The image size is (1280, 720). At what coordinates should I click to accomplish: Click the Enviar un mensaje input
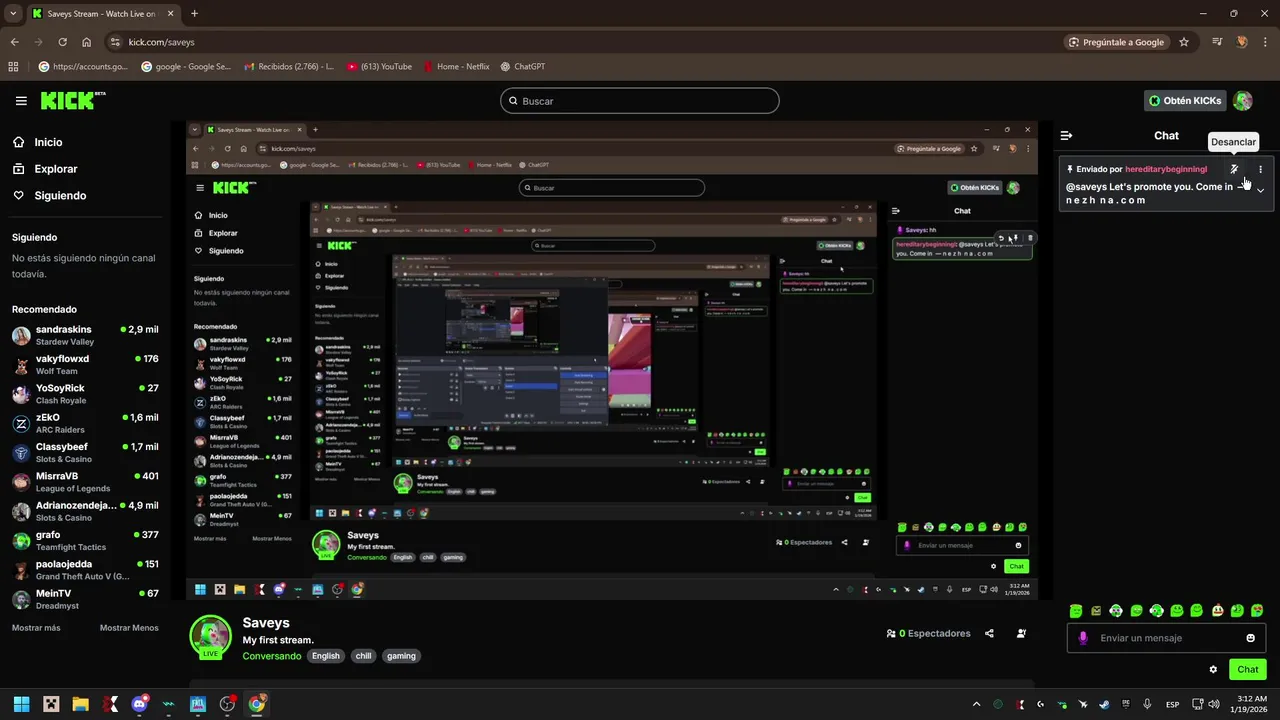(1167, 638)
